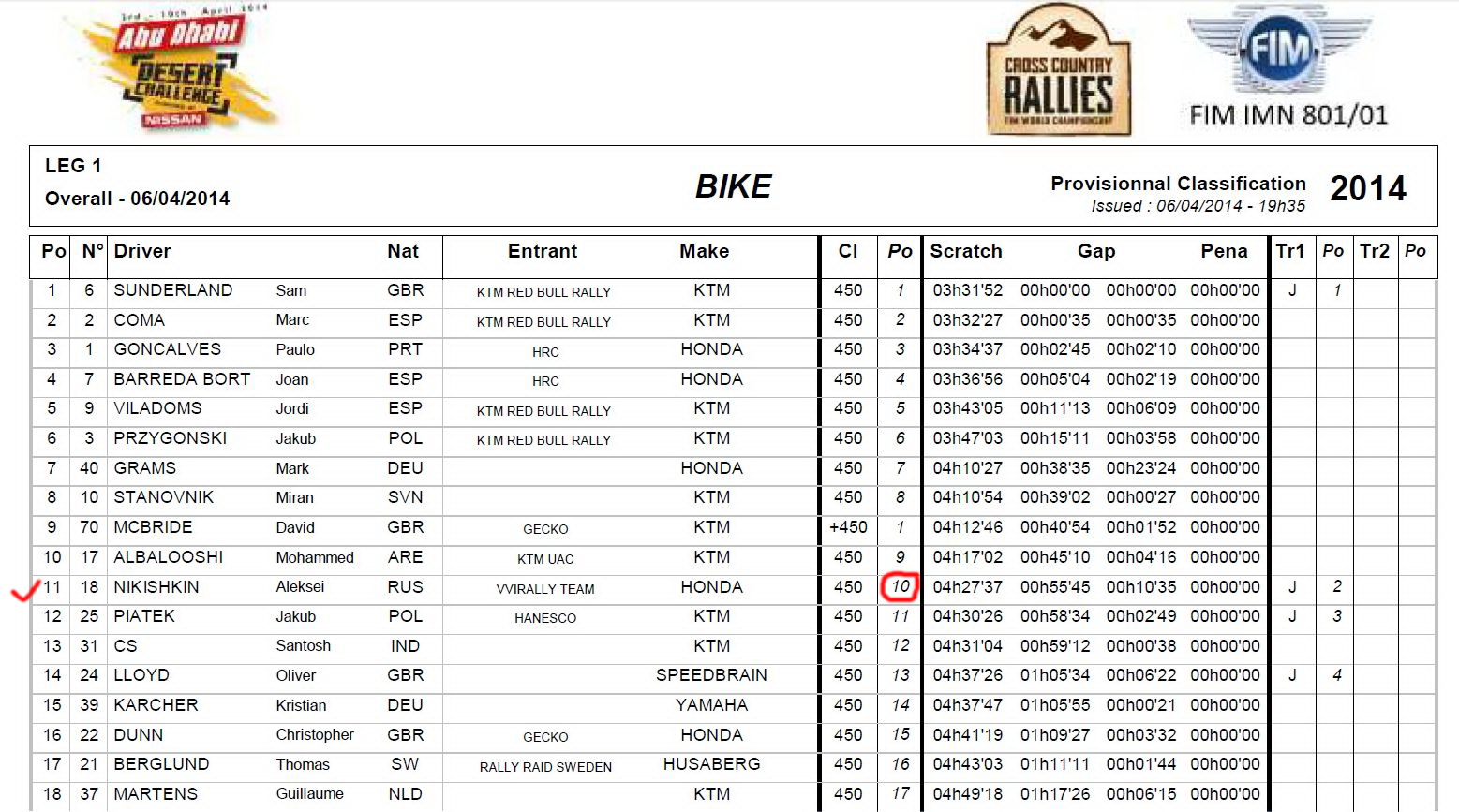
Task: Click the SPEEDBRAIN make cell
Action: [711, 675]
